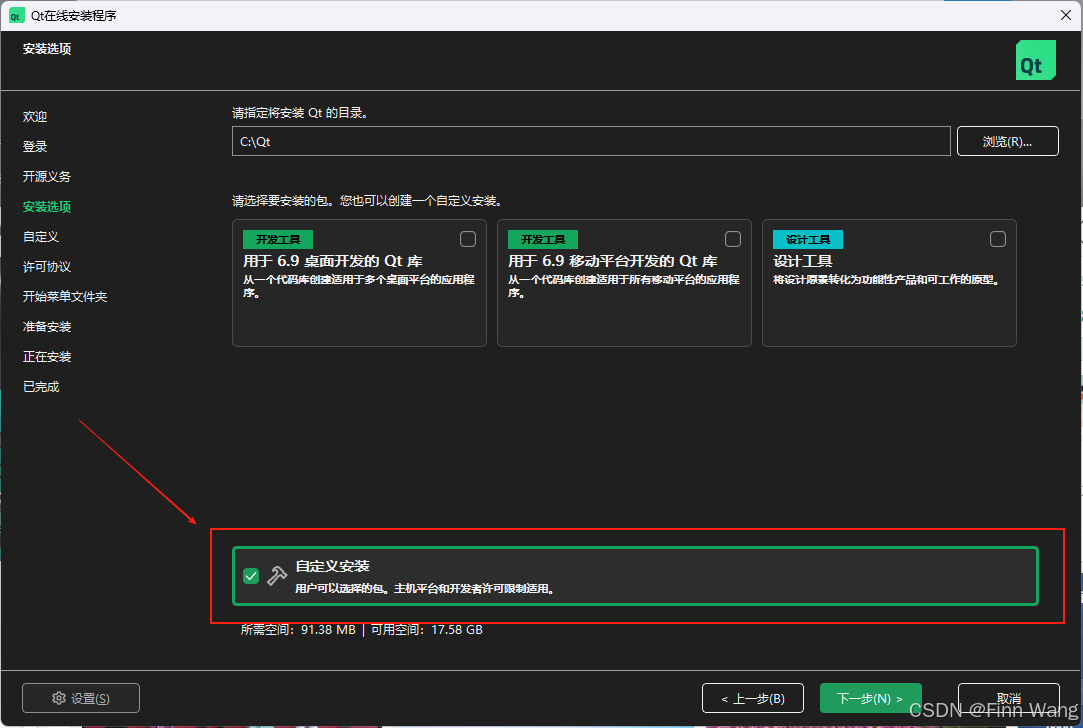Open the 设置(S) button
The width and height of the screenshot is (1083, 728).
(81, 698)
